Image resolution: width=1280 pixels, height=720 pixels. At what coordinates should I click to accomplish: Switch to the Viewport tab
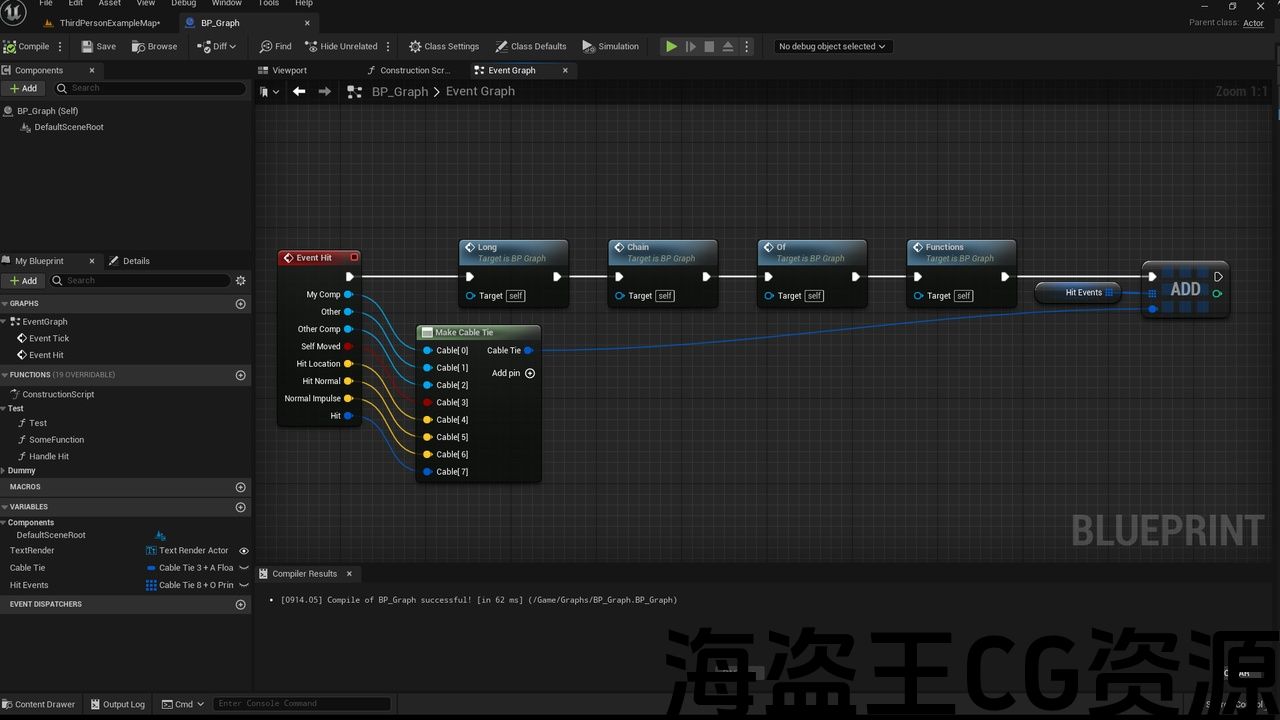click(x=289, y=70)
